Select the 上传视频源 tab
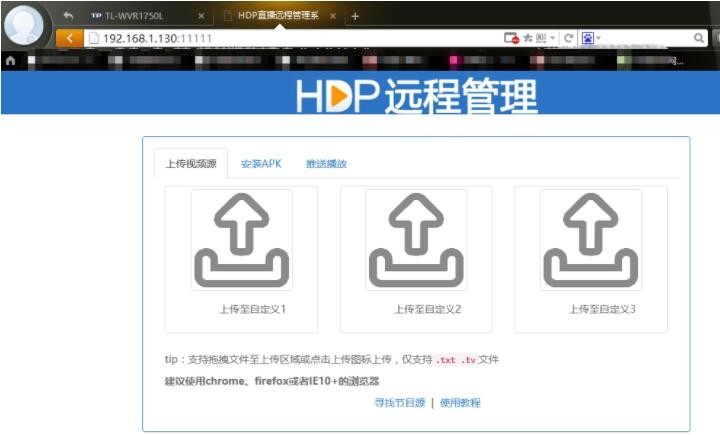Screen dimensions: 720x435 point(191,164)
